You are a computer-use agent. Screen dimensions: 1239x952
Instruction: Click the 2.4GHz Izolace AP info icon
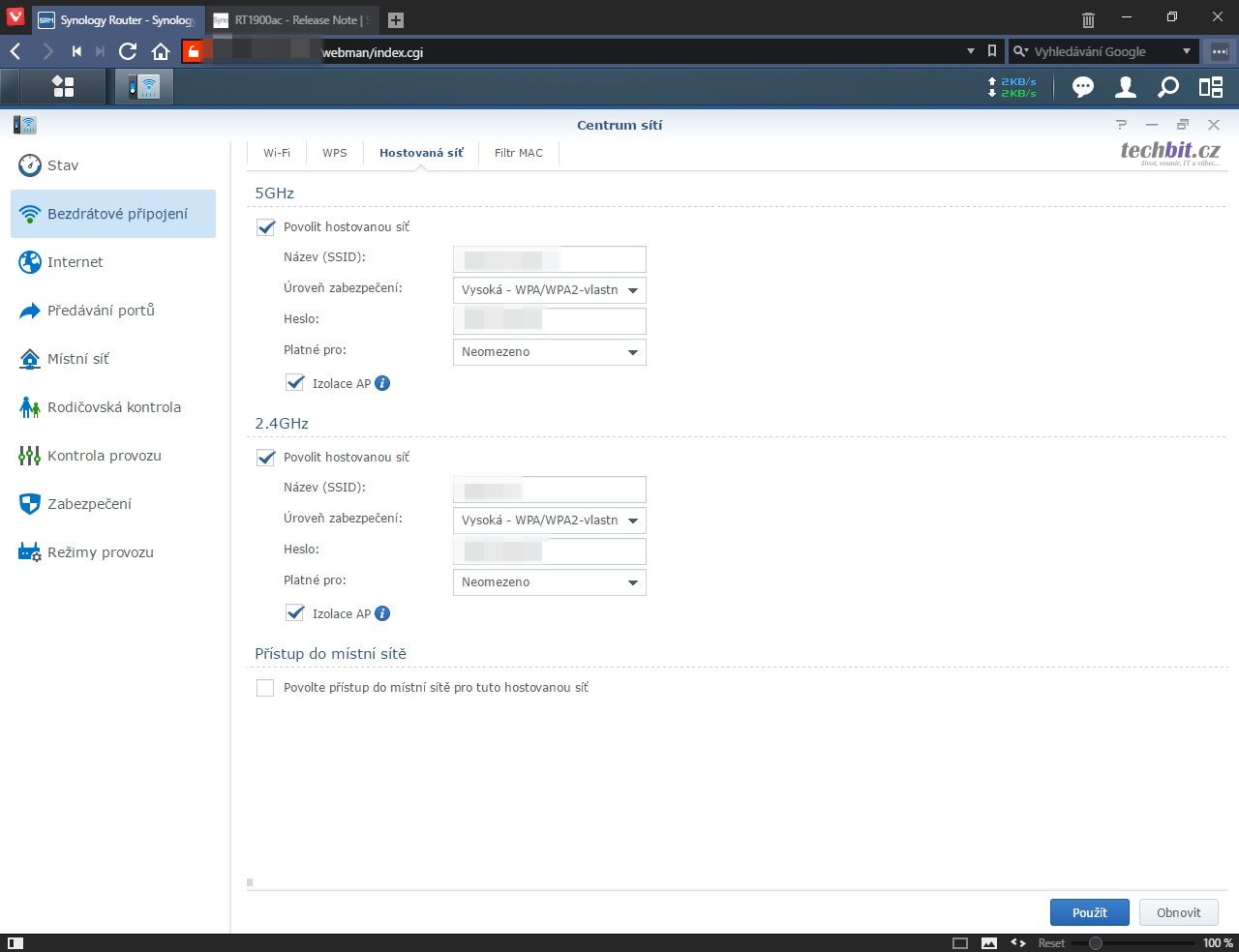[x=382, y=613]
